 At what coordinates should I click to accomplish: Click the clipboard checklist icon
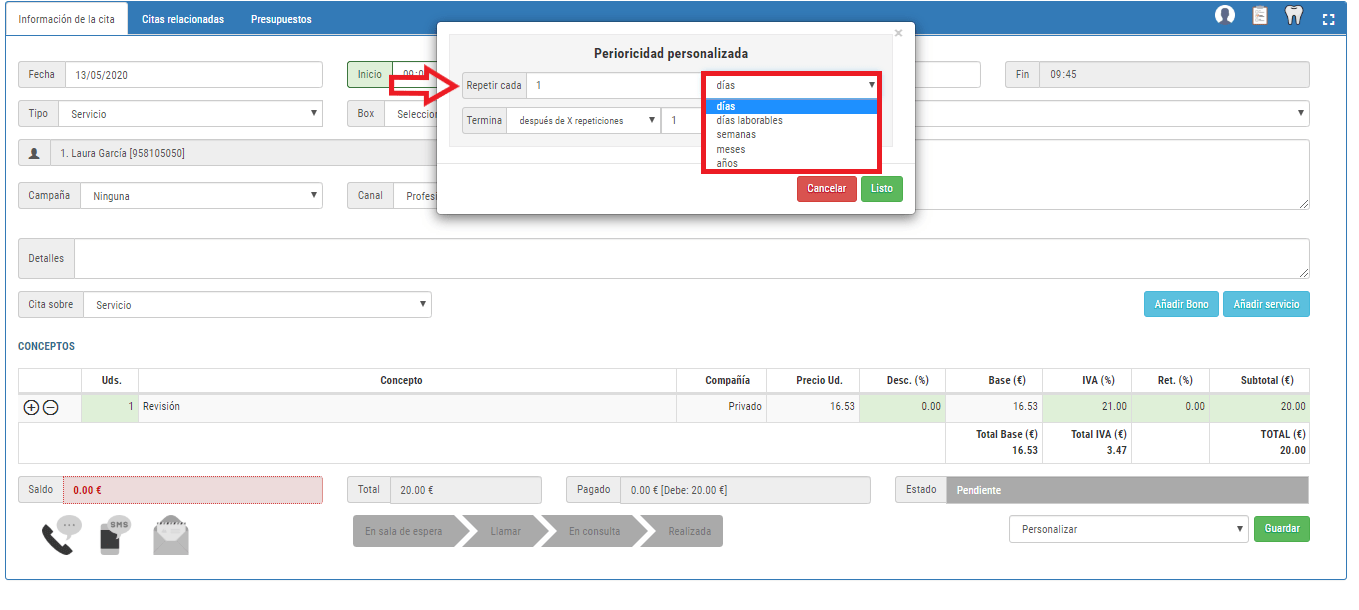1260,16
